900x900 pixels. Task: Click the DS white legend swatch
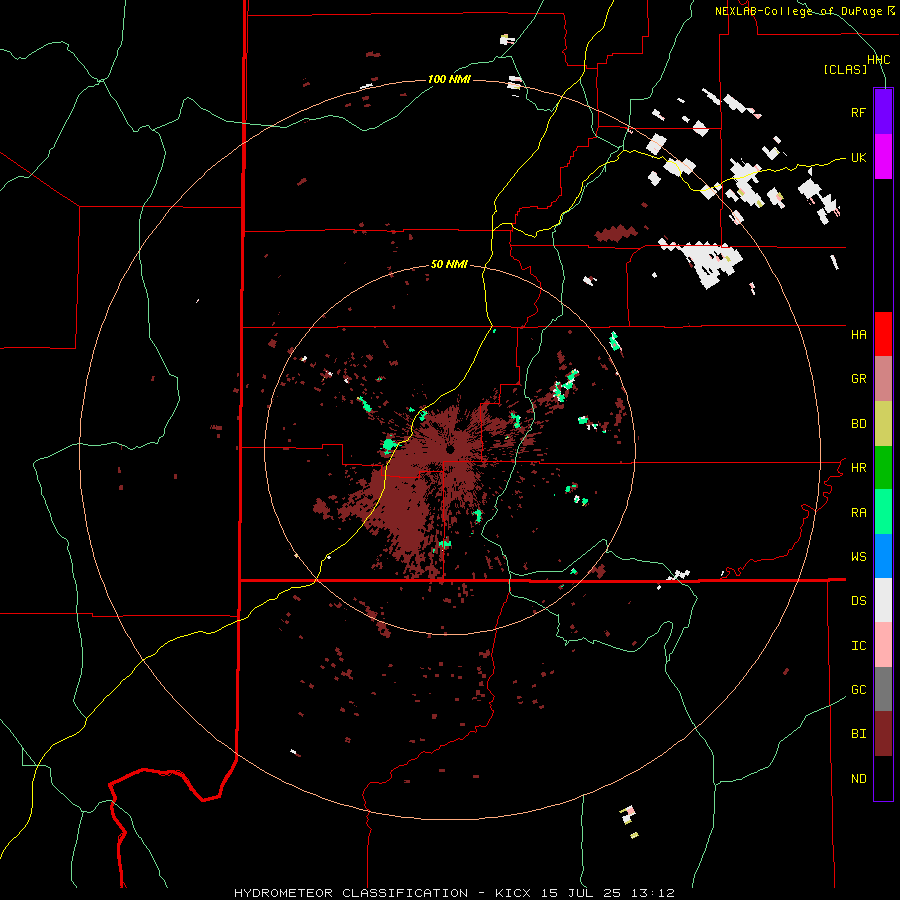coord(883,600)
